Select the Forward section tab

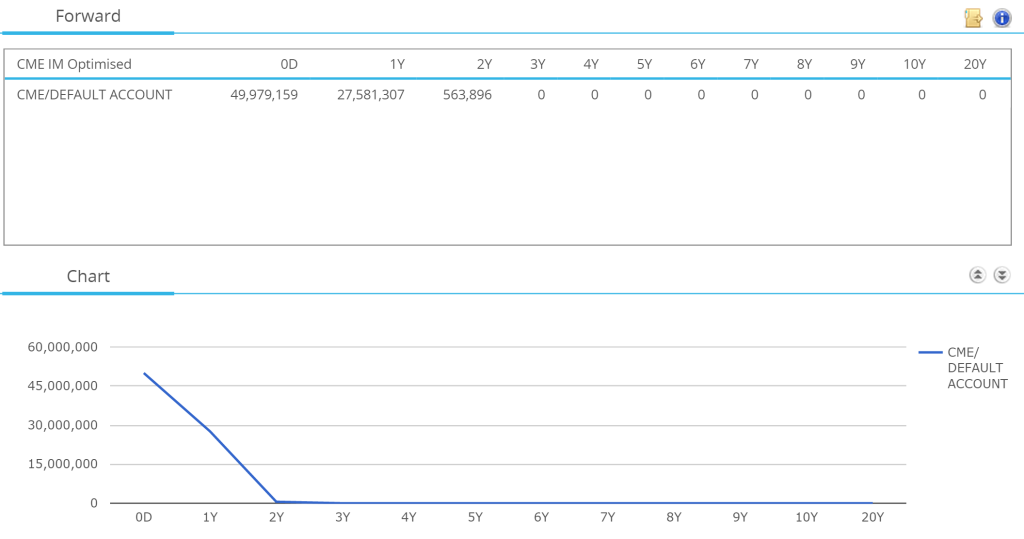tap(88, 16)
